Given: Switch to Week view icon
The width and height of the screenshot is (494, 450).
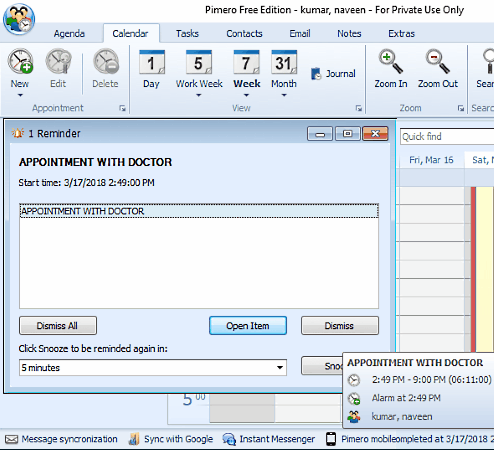Looking at the screenshot, I should [246, 62].
